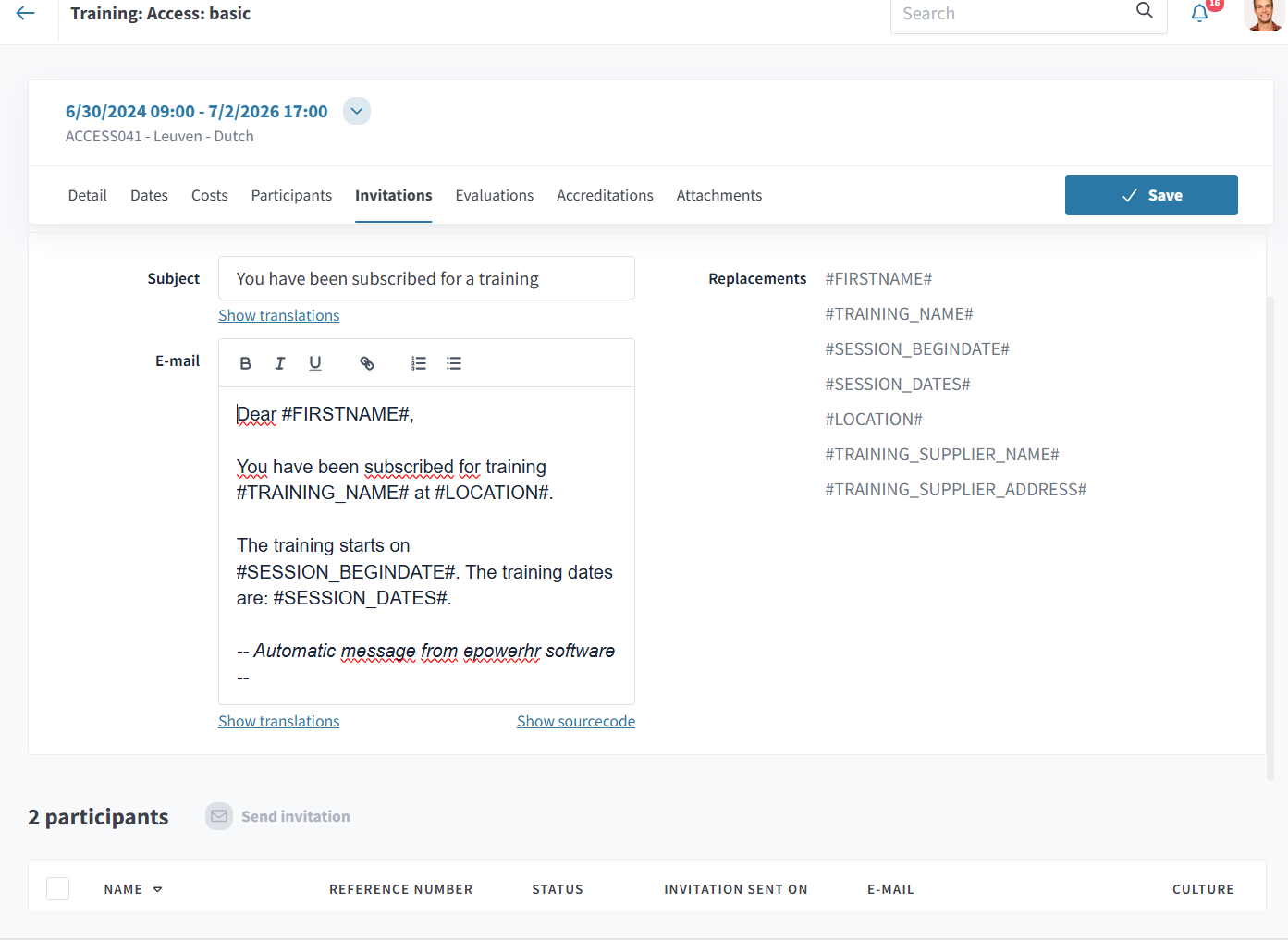Click the E-MAIL column header
The image size is (1288, 940).
[x=890, y=889]
